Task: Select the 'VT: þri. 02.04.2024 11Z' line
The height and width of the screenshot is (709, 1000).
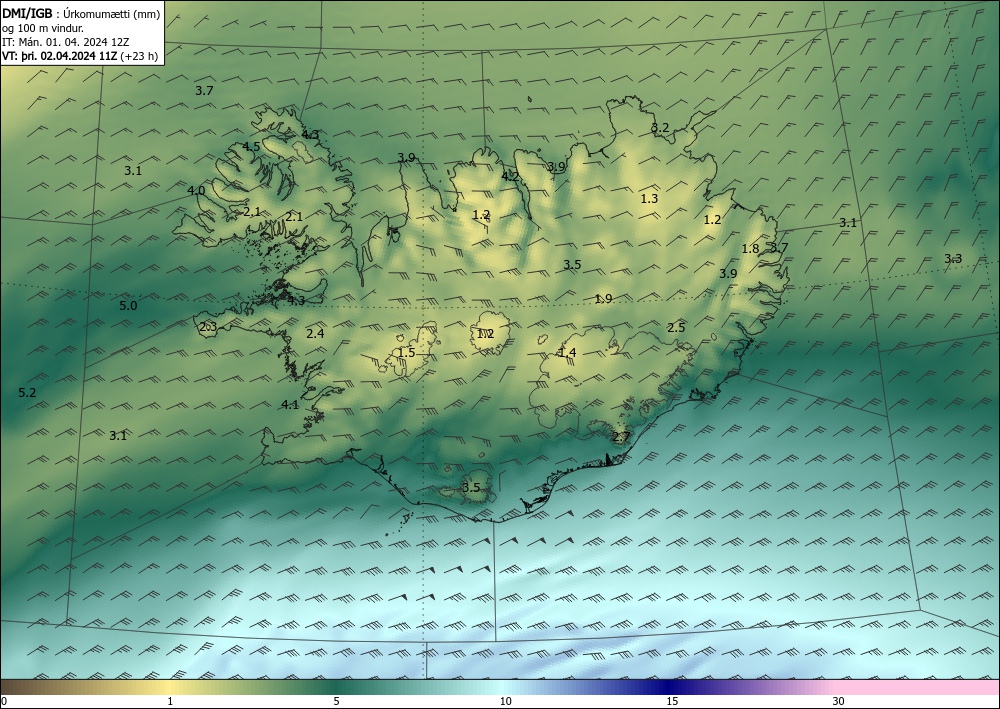Action: click(x=59, y=55)
